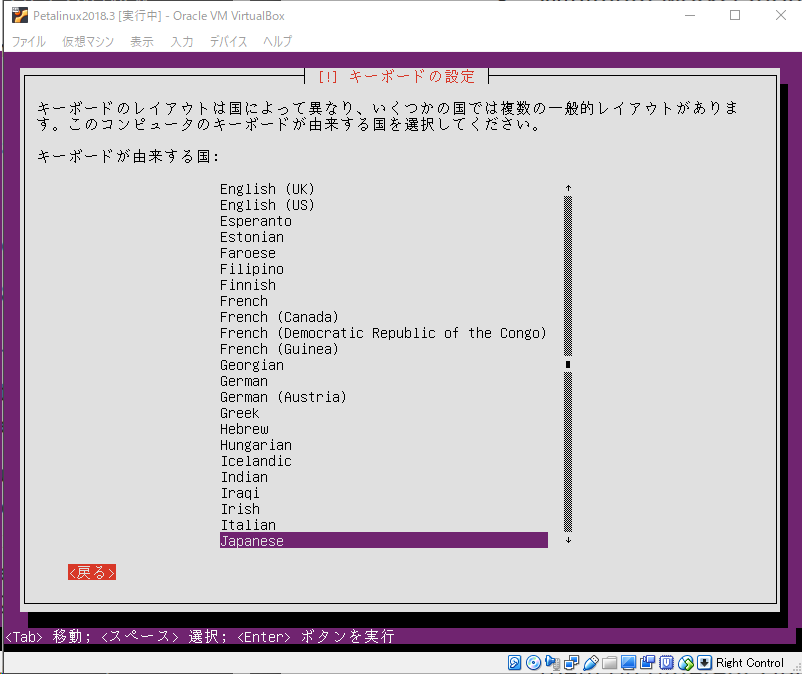Screen dimensions: 802x674
Task: Click the scrollbar down arrow
Action: pyautogui.click(x=568, y=538)
